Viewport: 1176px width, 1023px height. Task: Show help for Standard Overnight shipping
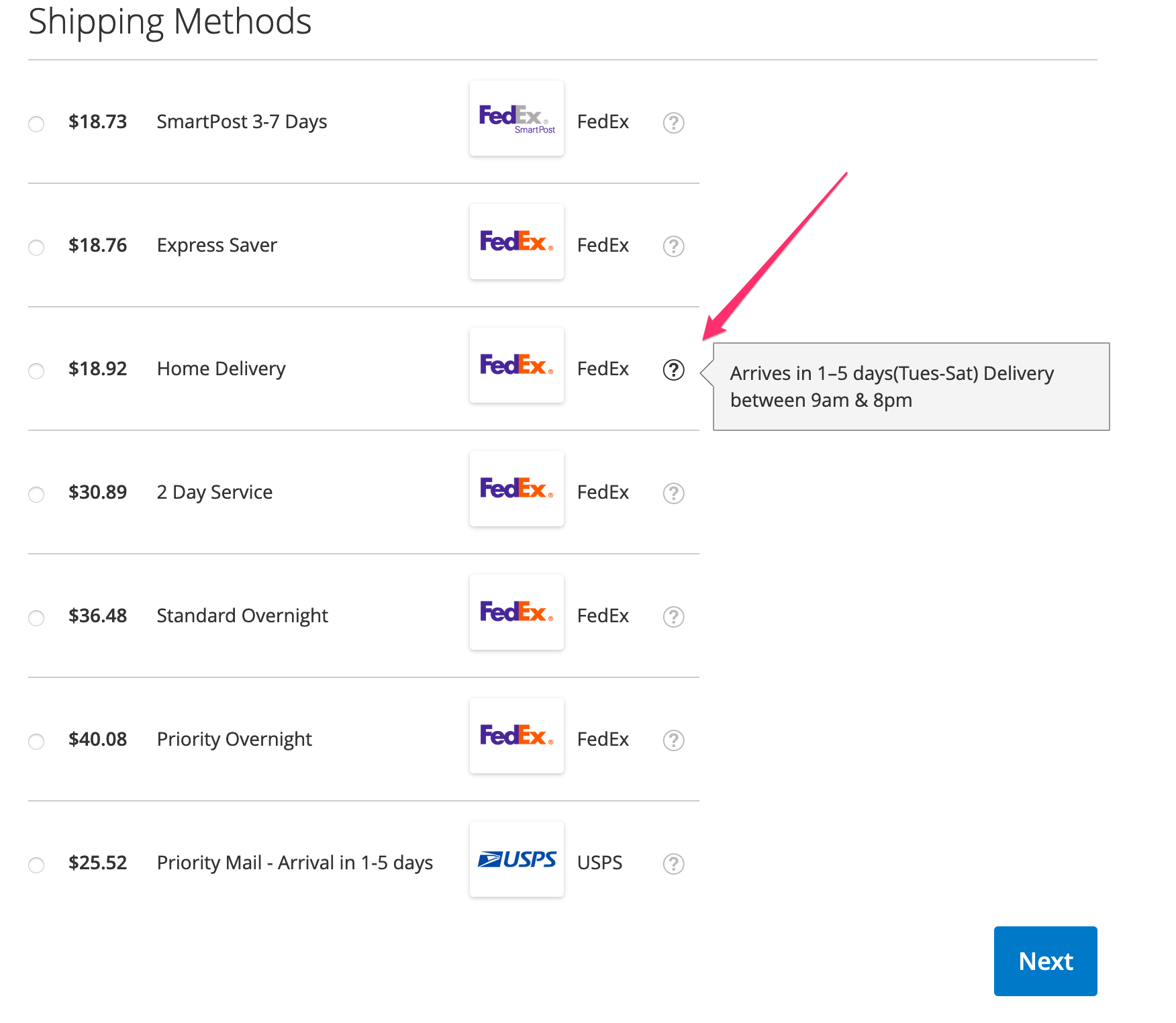tap(673, 617)
